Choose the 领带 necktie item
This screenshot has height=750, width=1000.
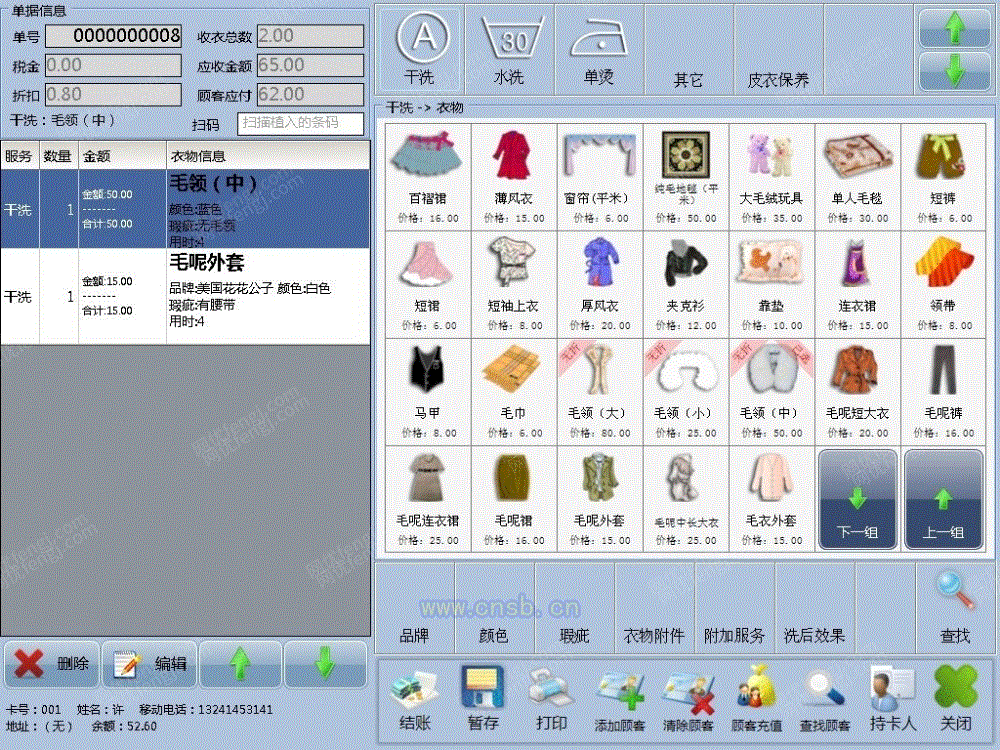pyautogui.click(x=944, y=284)
